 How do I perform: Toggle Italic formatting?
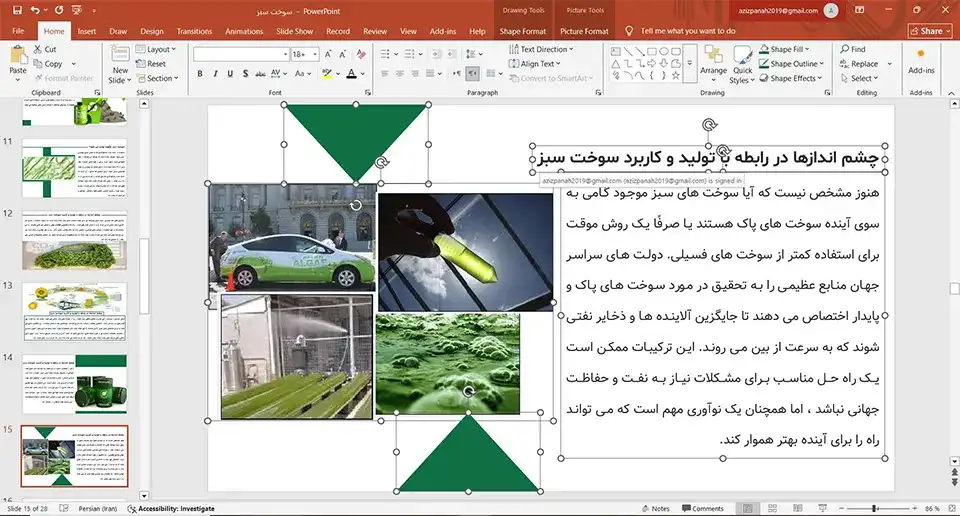click(x=215, y=73)
